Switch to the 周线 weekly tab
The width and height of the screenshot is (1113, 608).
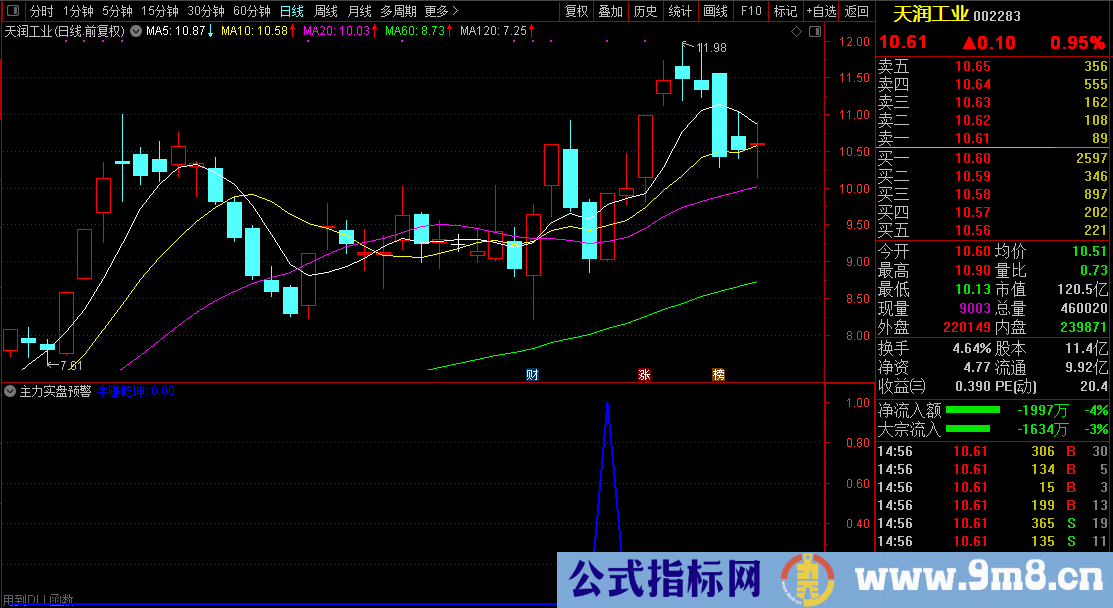click(x=326, y=11)
